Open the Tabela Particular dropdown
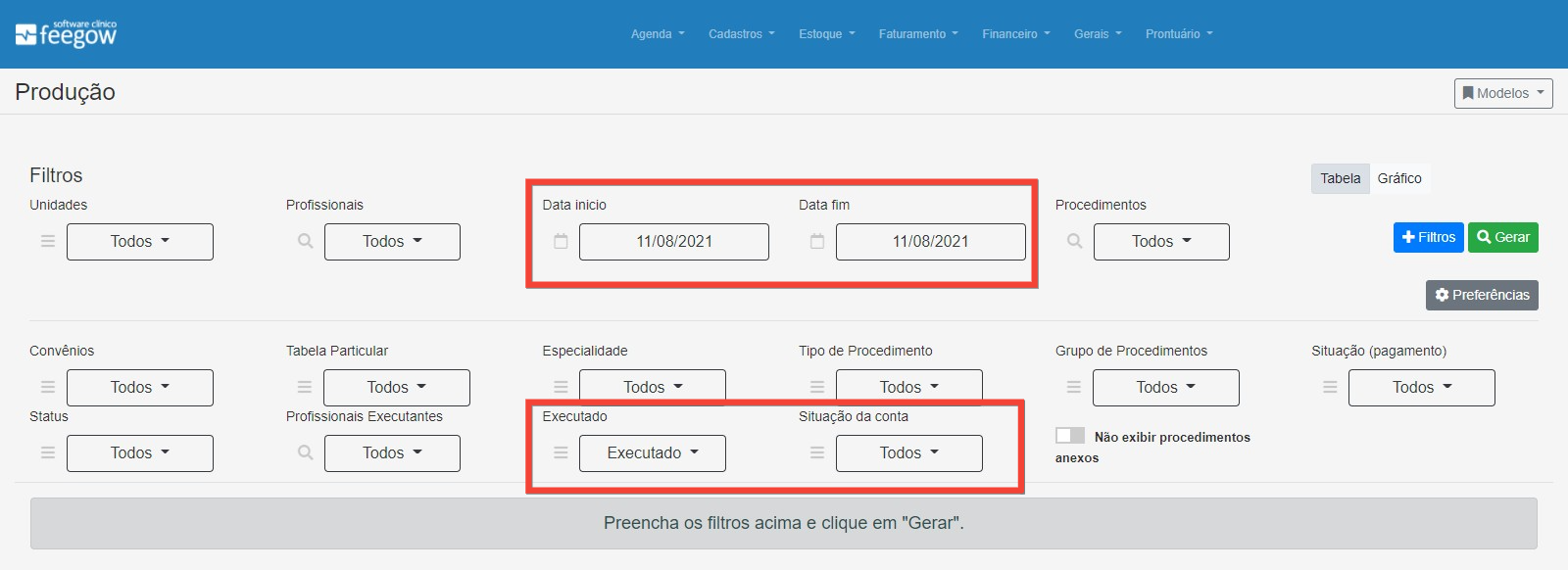The image size is (1568, 570). pyautogui.click(x=397, y=388)
